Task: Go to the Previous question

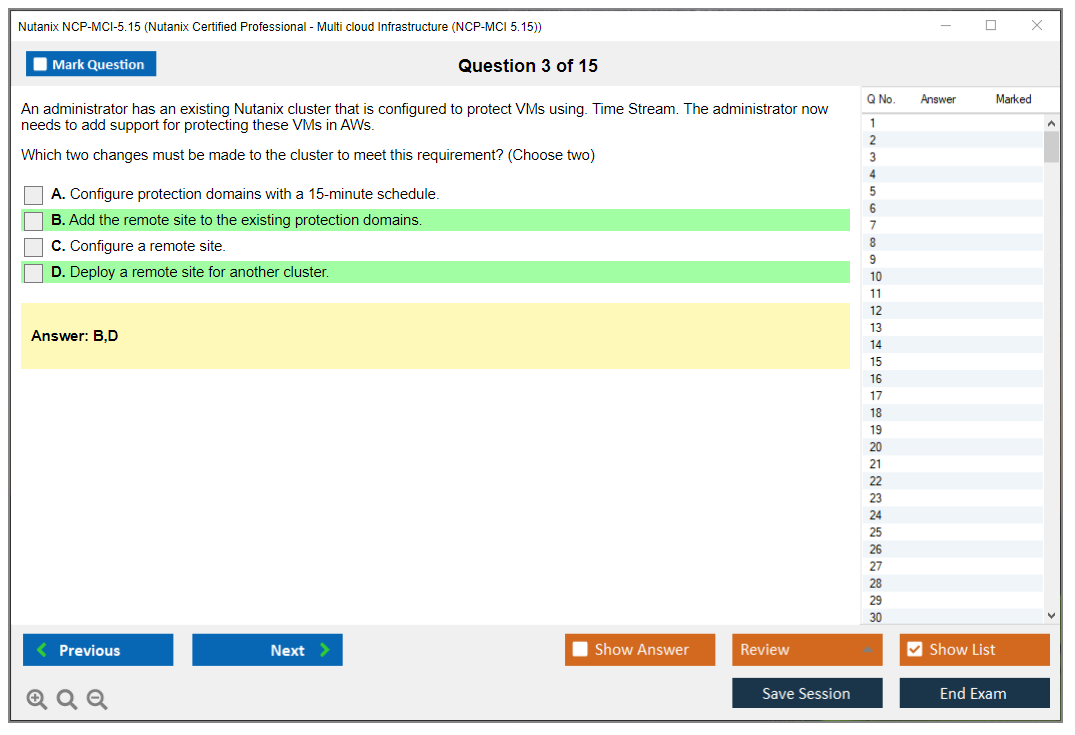Action: [x=98, y=650]
